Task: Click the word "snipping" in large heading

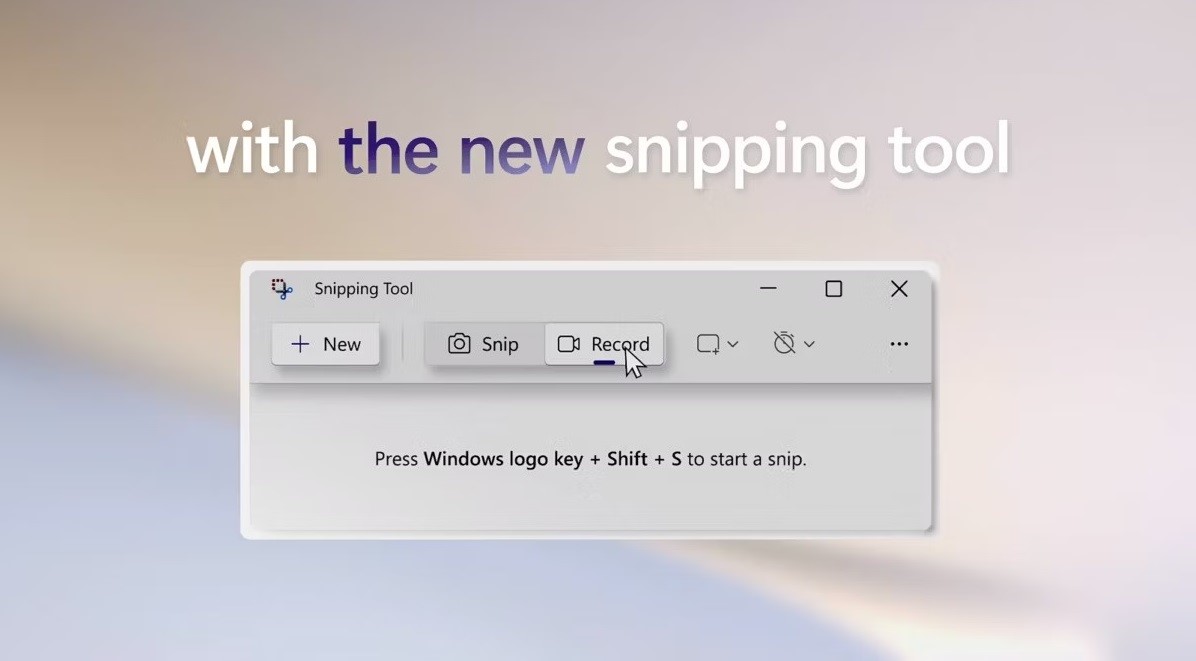Action: tap(736, 152)
